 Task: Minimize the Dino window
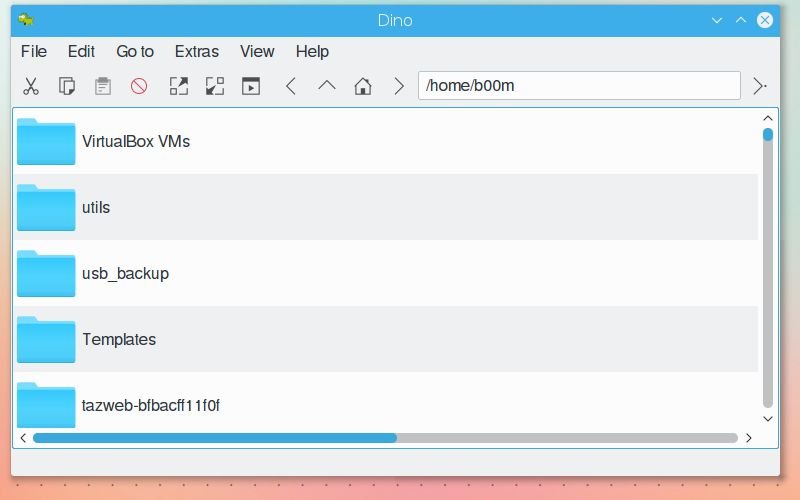pyautogui.click(x=717, y=20)
